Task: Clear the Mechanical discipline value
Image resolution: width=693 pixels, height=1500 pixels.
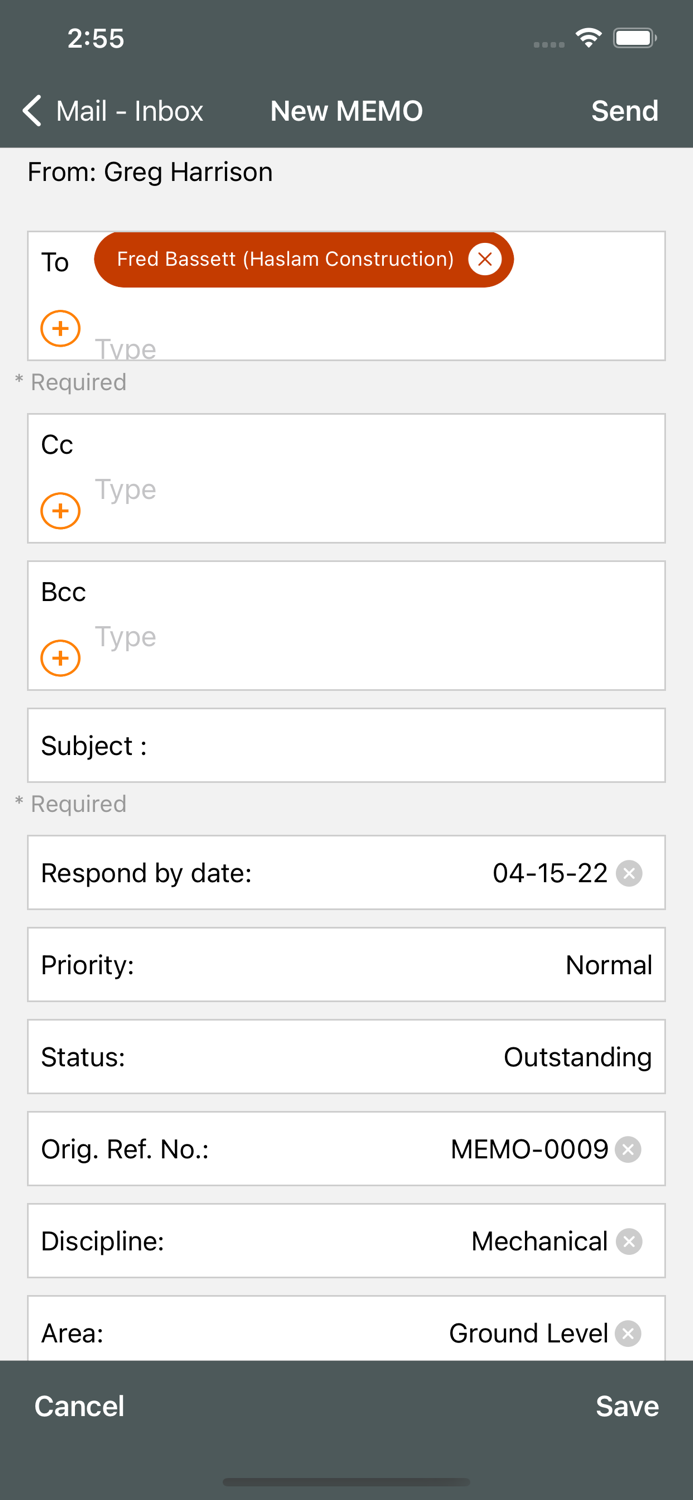Action: tap(629, 1241)
